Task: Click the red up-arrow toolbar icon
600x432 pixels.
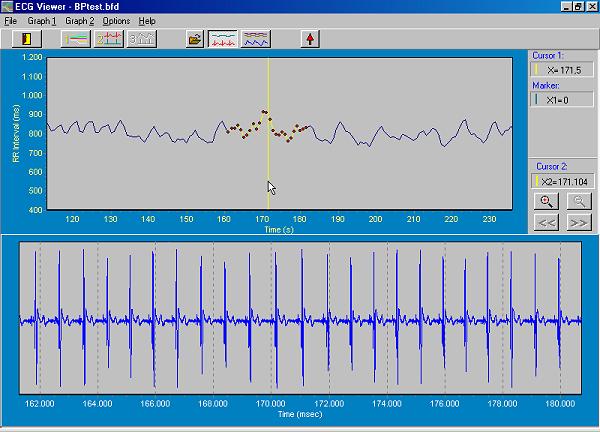Action: point(311,39)
